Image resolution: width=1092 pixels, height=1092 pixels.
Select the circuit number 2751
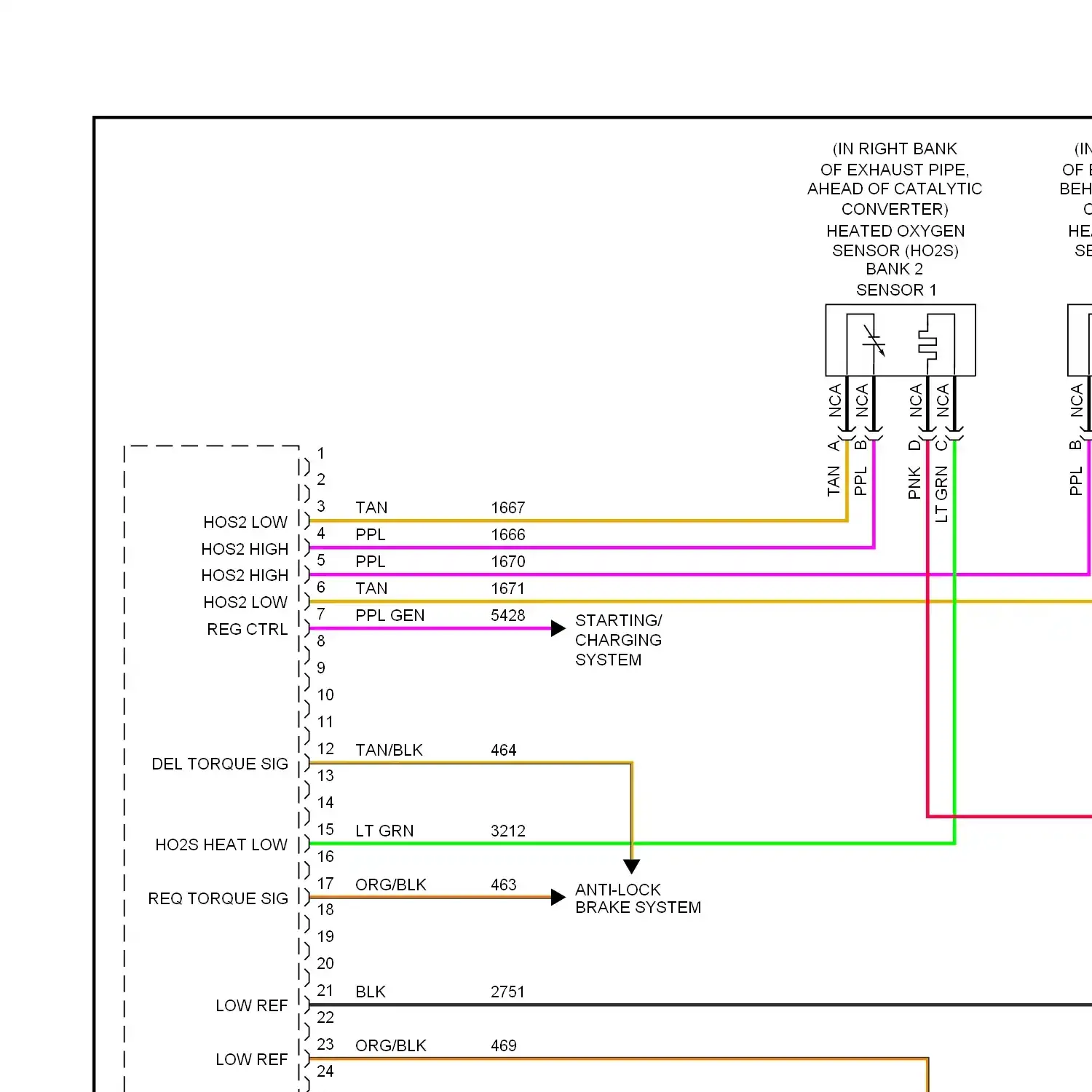(507, 992)
